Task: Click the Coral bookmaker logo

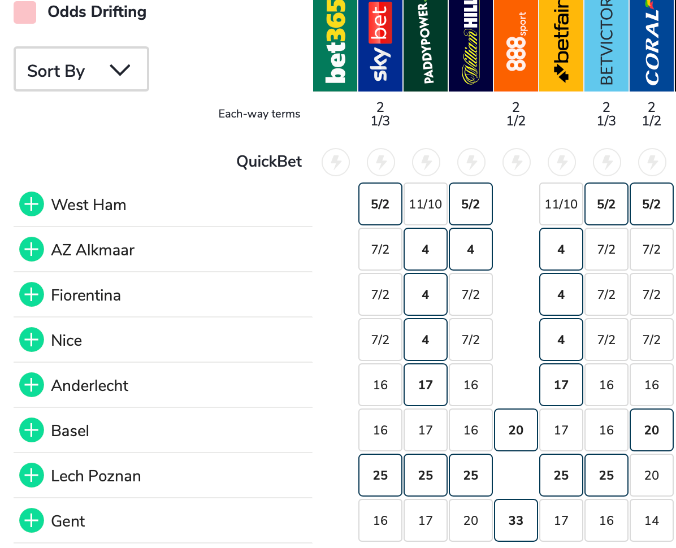Action: pyautogui.click(x=652, y=46)
